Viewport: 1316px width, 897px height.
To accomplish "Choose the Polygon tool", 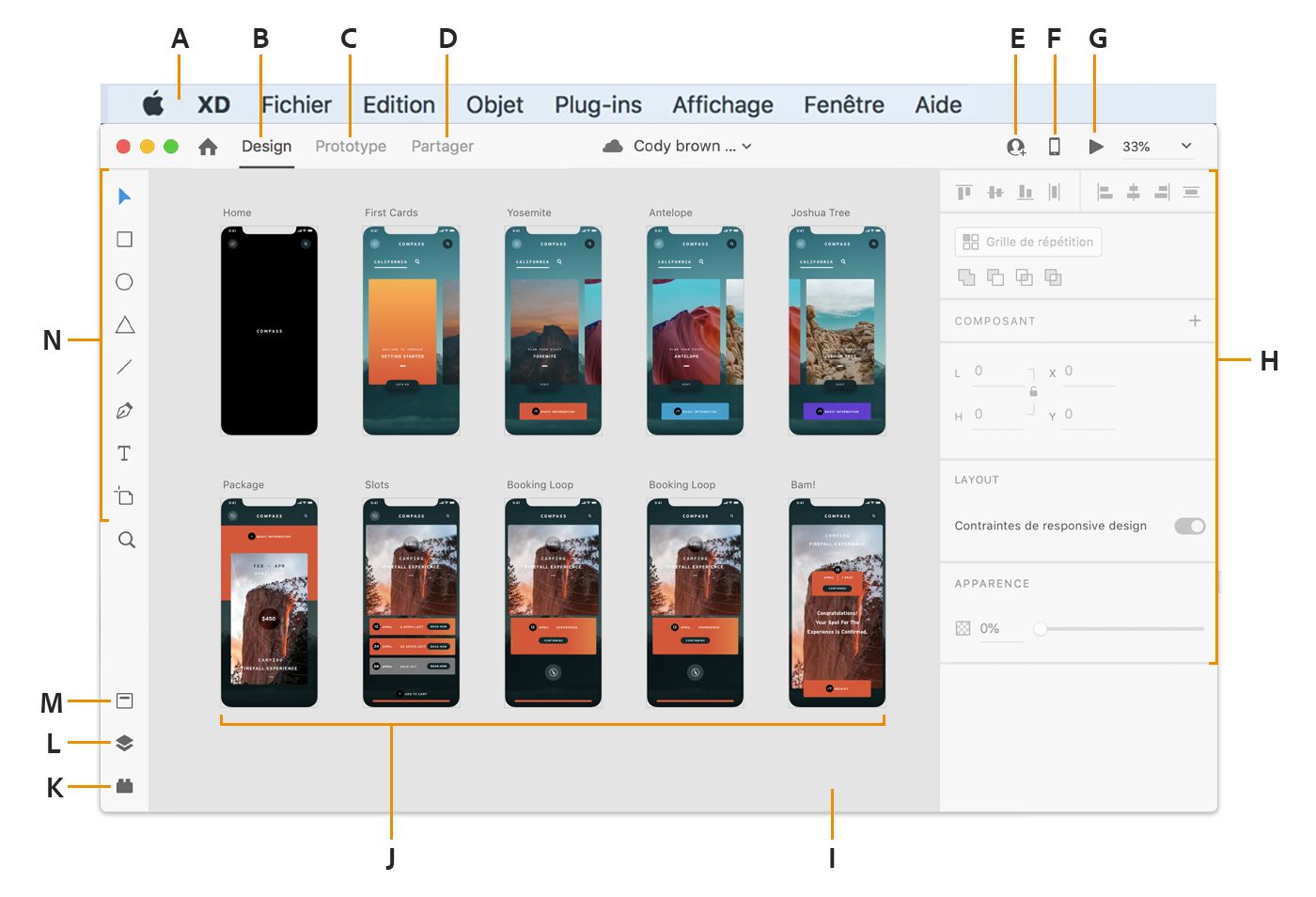I will pos(125,323).
